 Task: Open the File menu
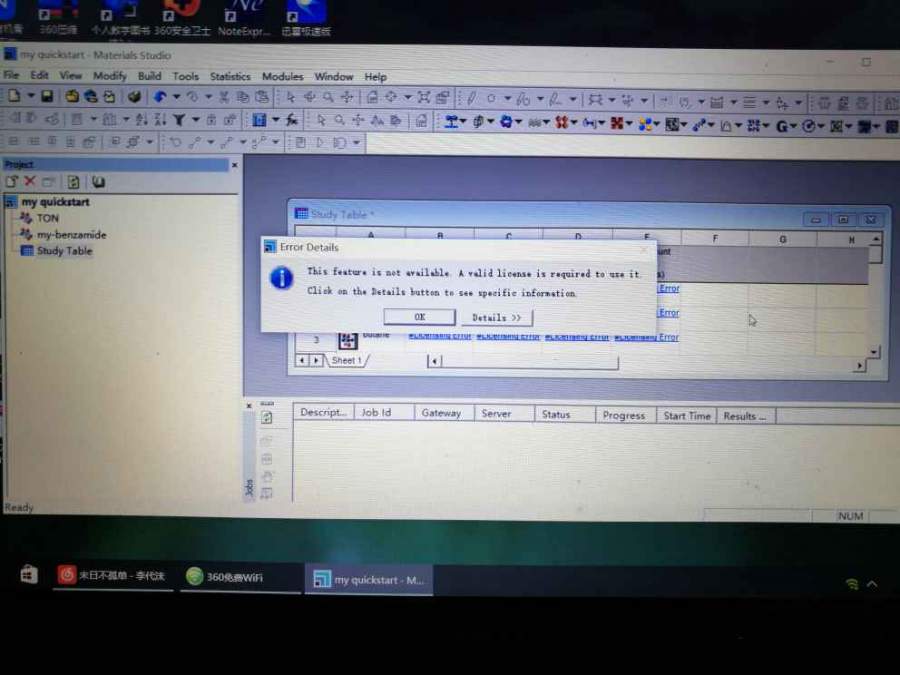click(11, 75)
